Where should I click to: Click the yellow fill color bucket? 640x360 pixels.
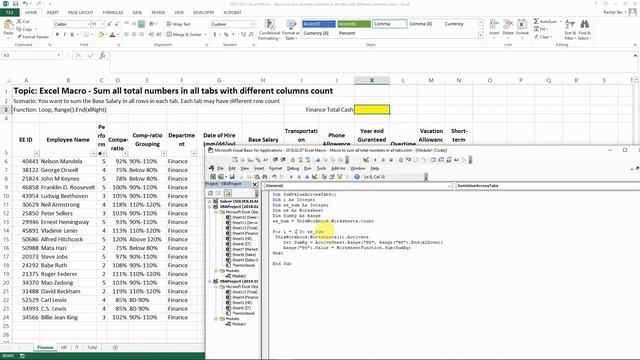101,35
